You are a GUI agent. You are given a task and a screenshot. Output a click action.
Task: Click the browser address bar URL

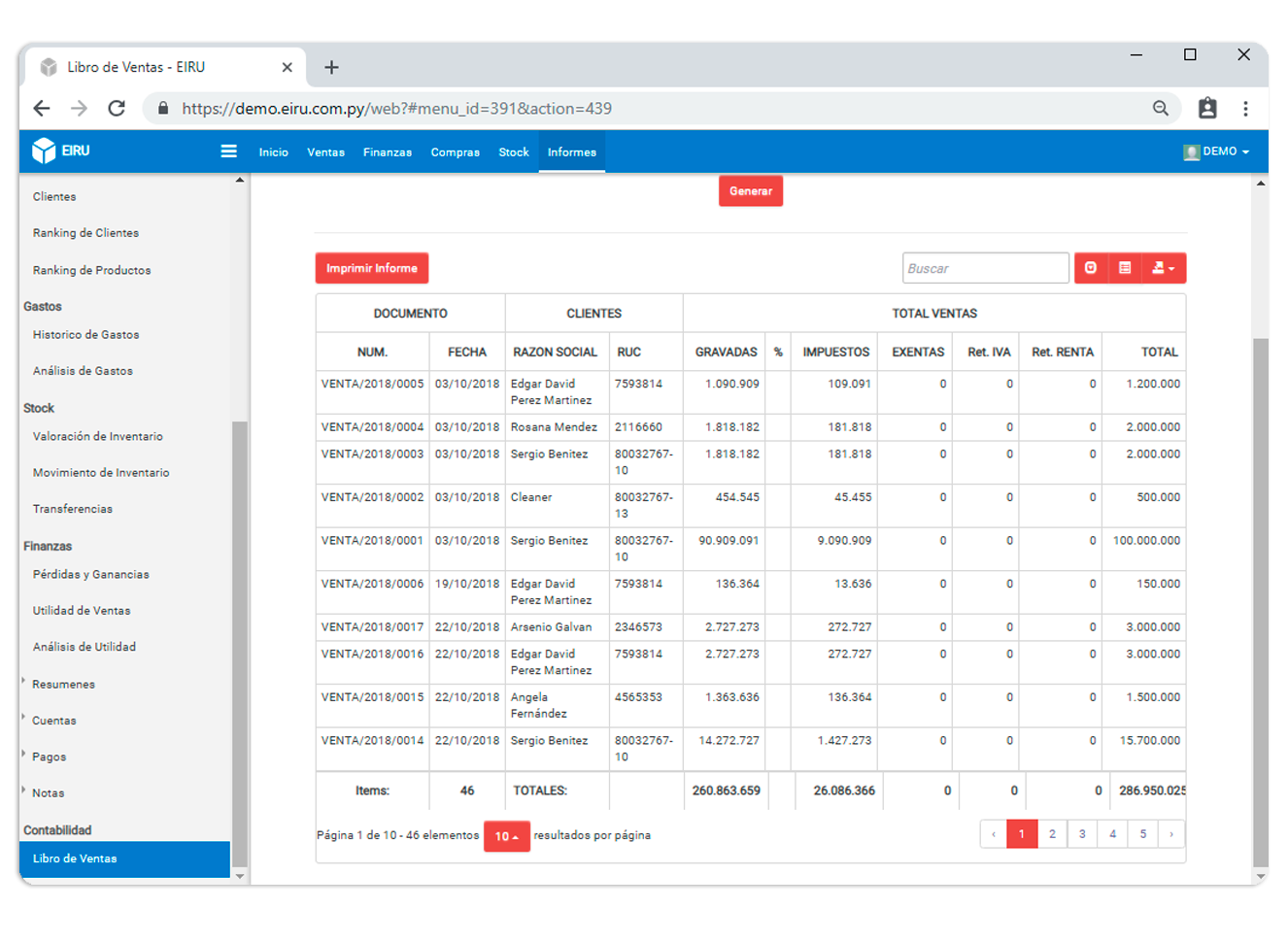click(x=396, y=109)
